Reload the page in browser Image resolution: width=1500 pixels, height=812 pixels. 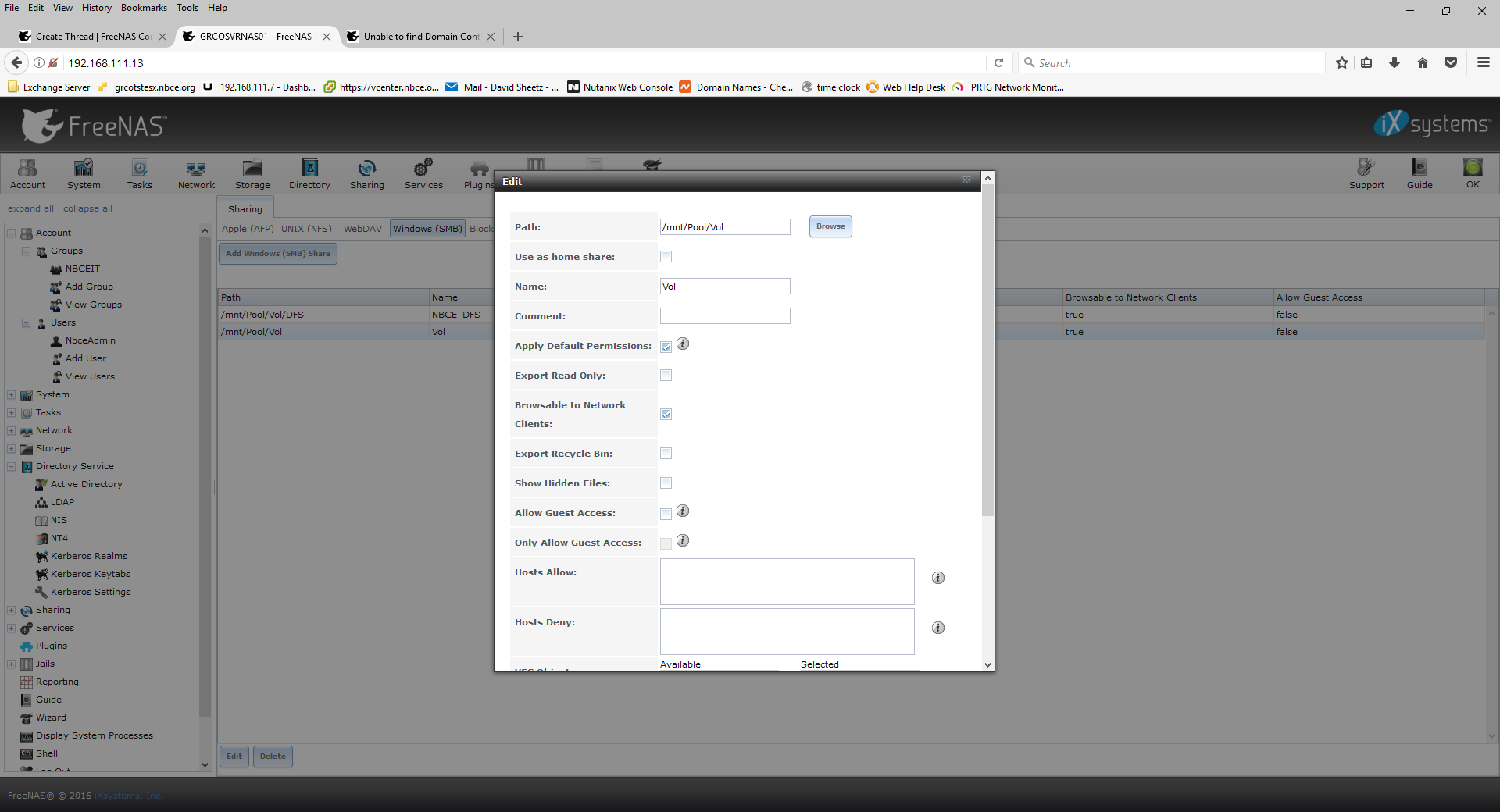coord(998,62)
